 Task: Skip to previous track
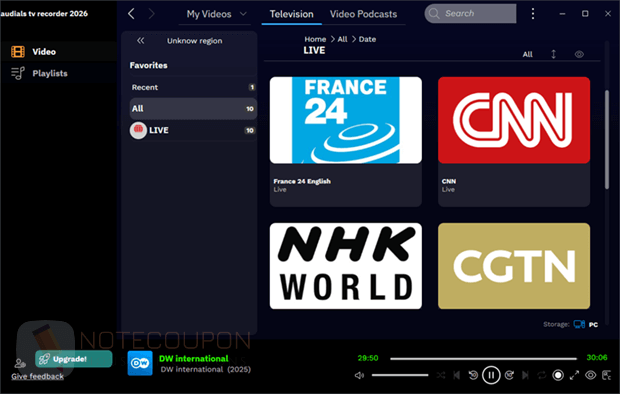click(457, 375)
